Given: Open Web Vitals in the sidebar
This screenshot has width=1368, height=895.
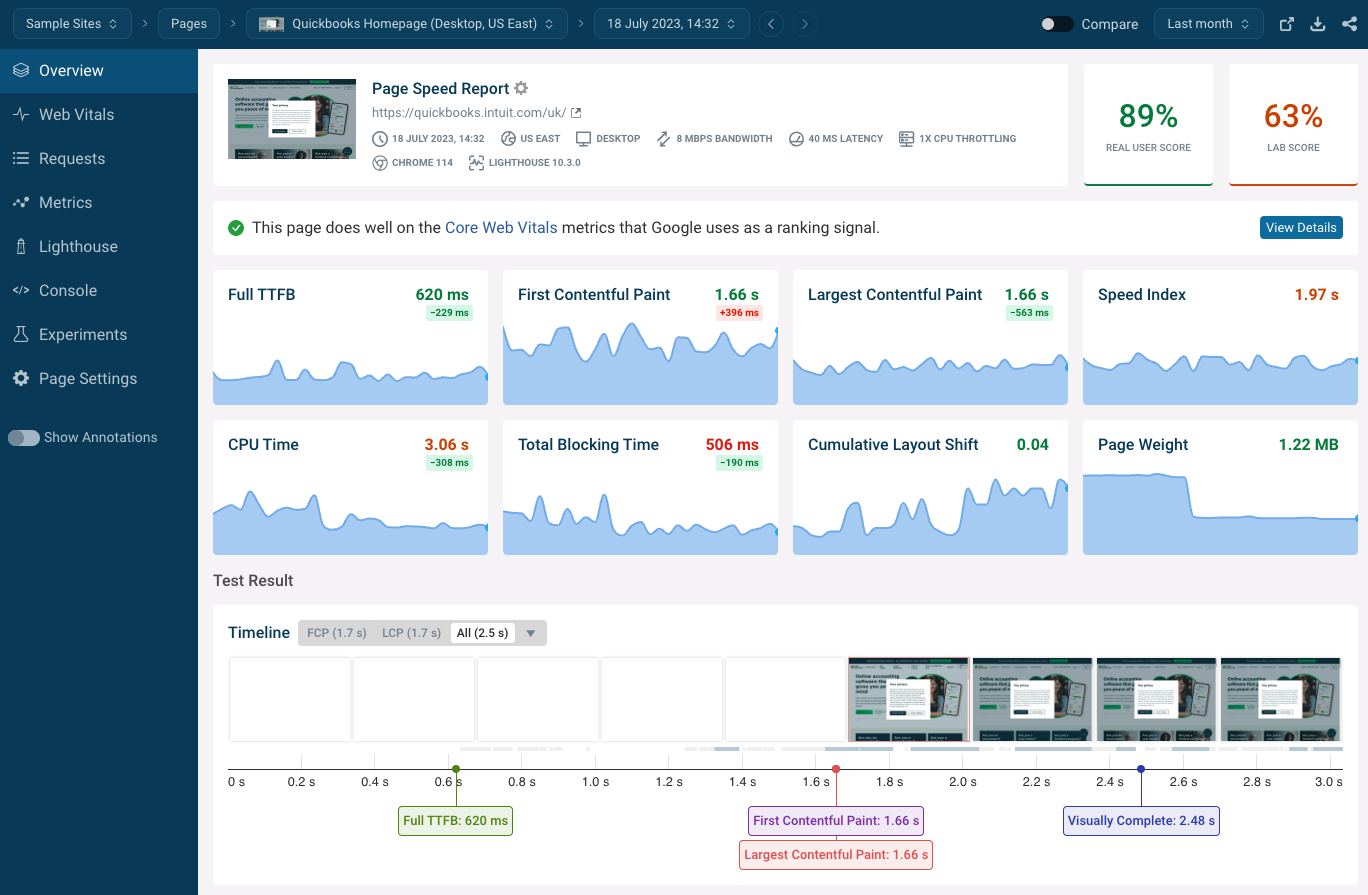Looking at the screenshot, I should tap(99, 115).
